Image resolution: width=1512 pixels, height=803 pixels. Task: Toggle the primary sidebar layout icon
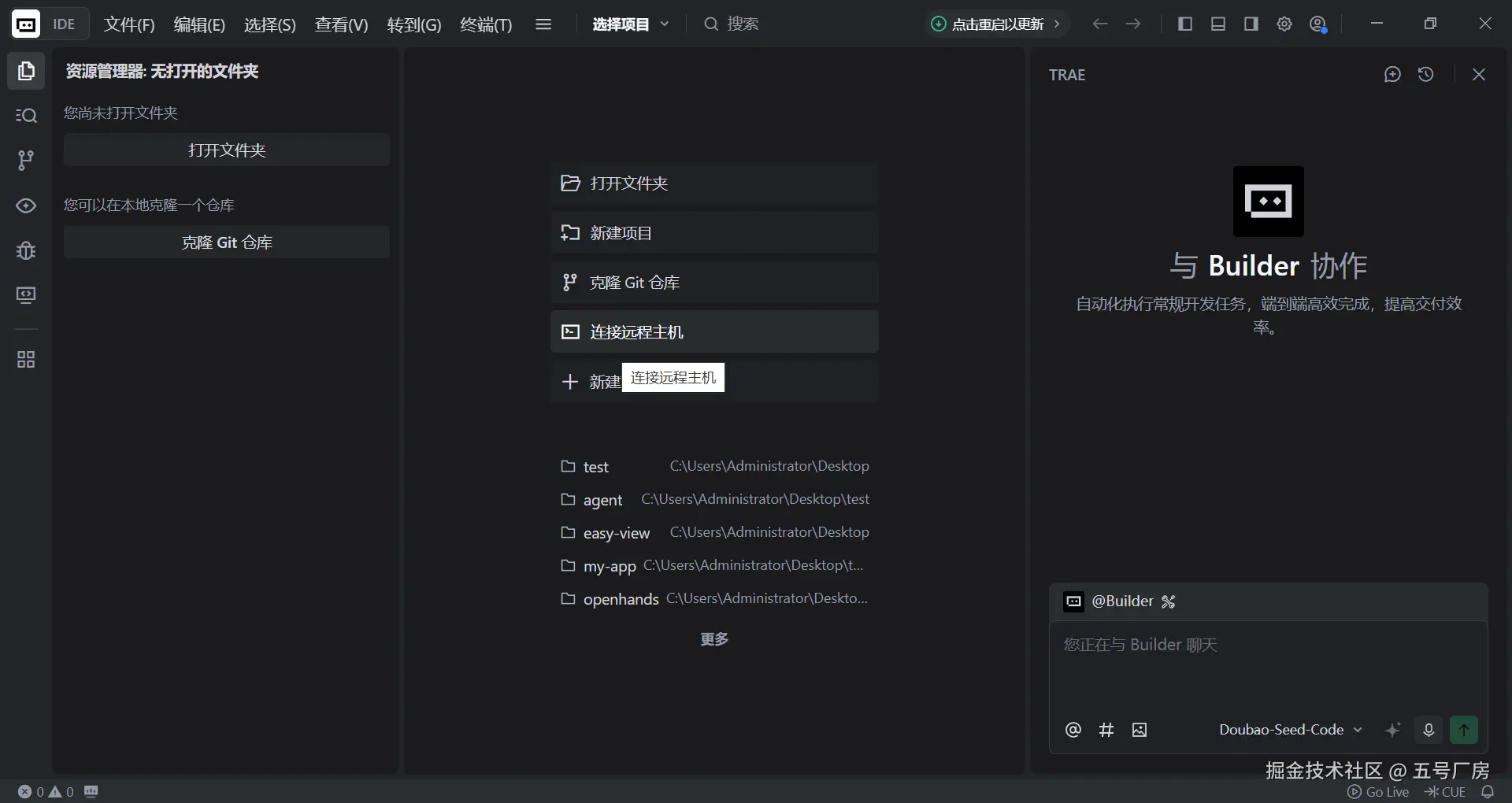(1185, 24)
